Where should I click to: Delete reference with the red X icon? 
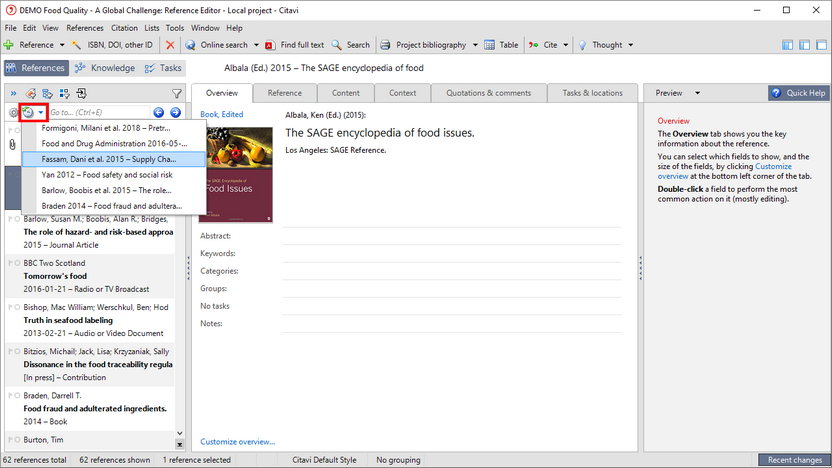pyautogui.click(x=170, y=45)
